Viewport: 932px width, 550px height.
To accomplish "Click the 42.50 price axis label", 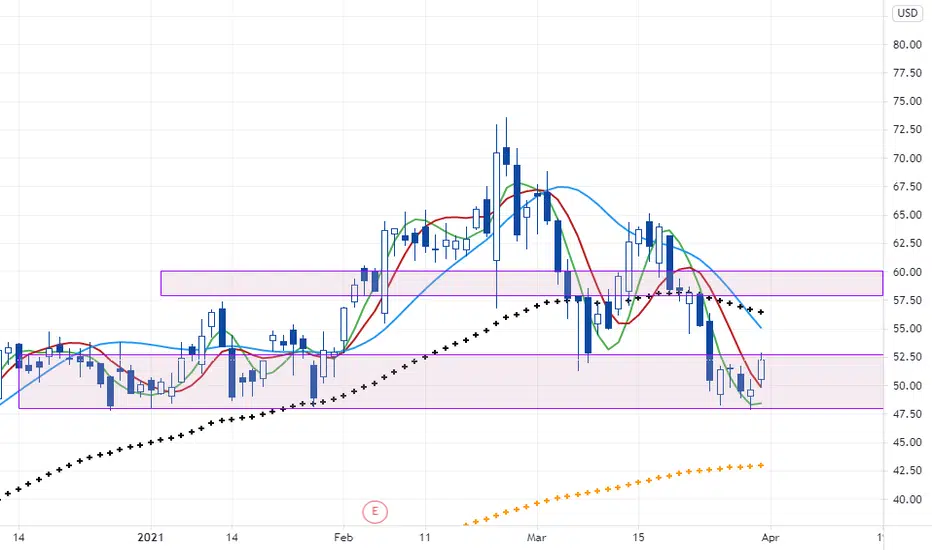I will point(907,470).
